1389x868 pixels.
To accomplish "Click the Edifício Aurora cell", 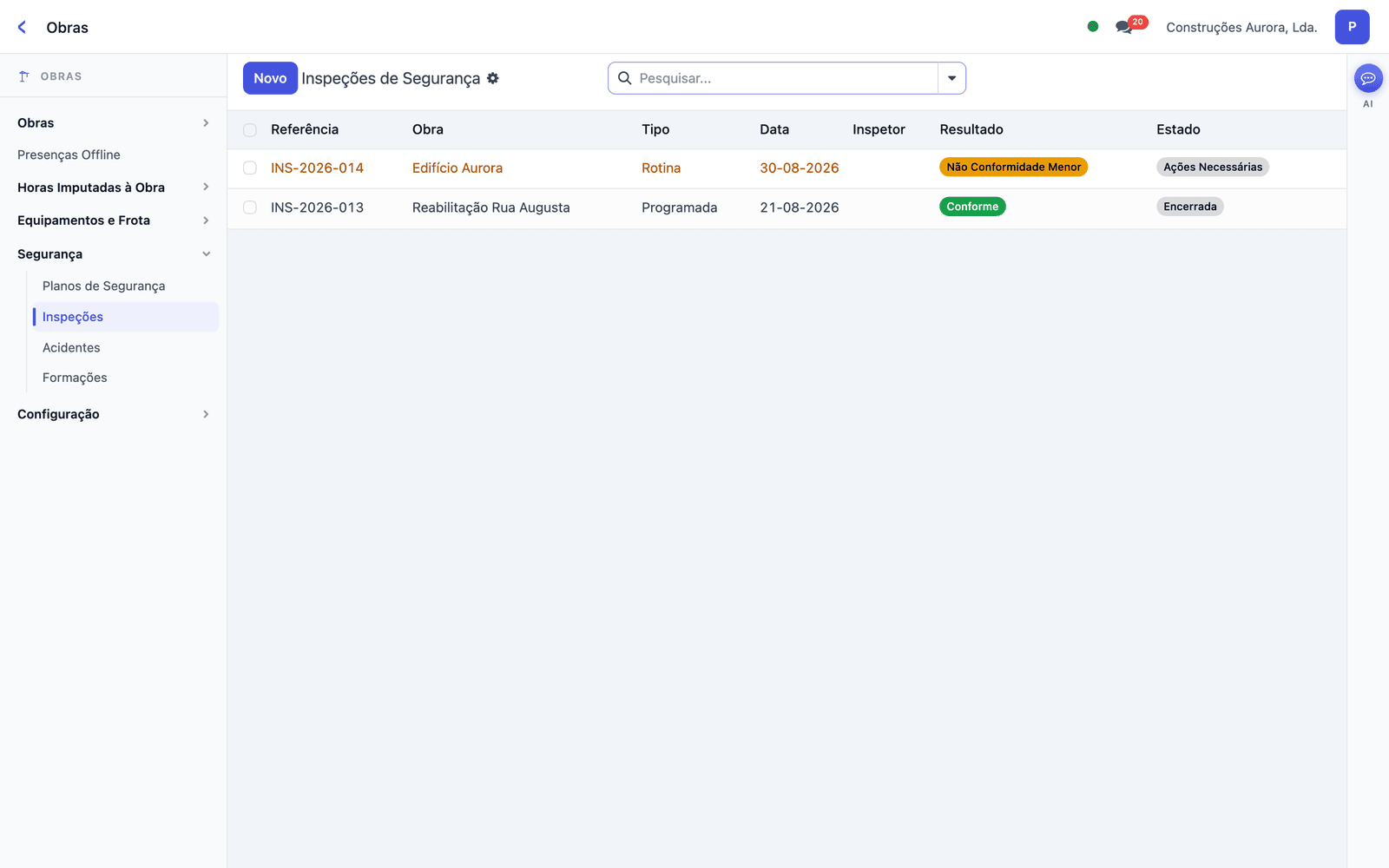I will [x=458, y=168].
